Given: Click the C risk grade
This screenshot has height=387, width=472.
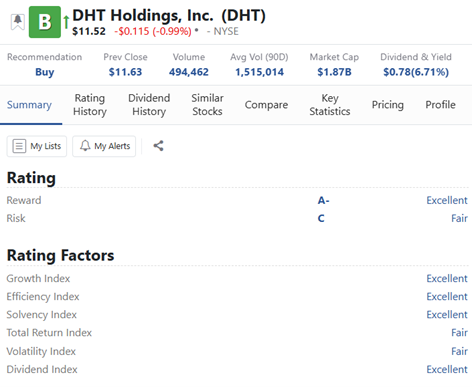Looking at the screenshot, I should point(321,218).
